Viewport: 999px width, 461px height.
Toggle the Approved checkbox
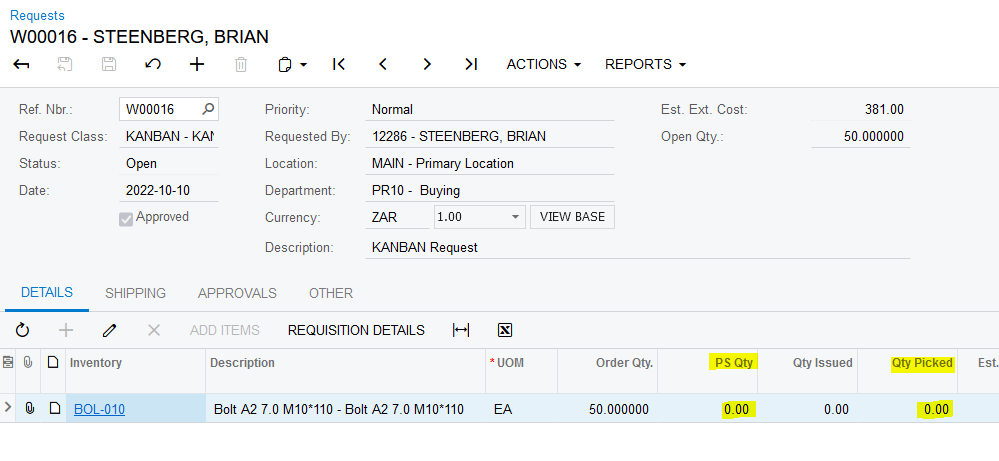(126, 218)
